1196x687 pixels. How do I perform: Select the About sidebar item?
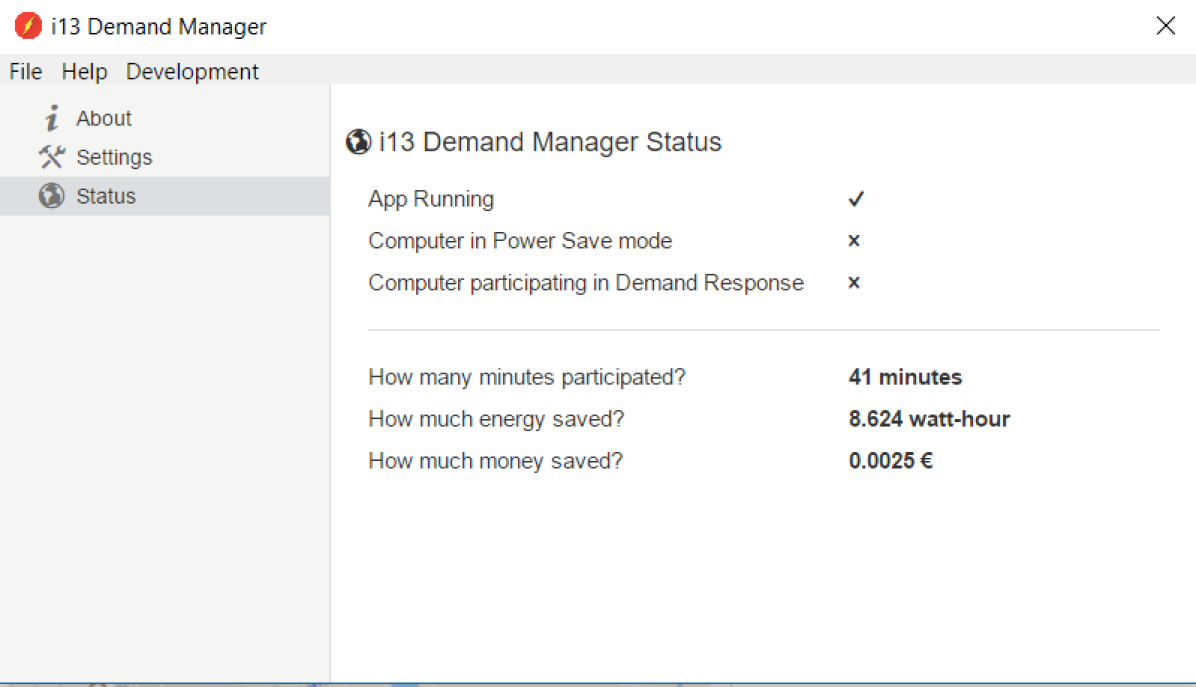pos(103,118)
